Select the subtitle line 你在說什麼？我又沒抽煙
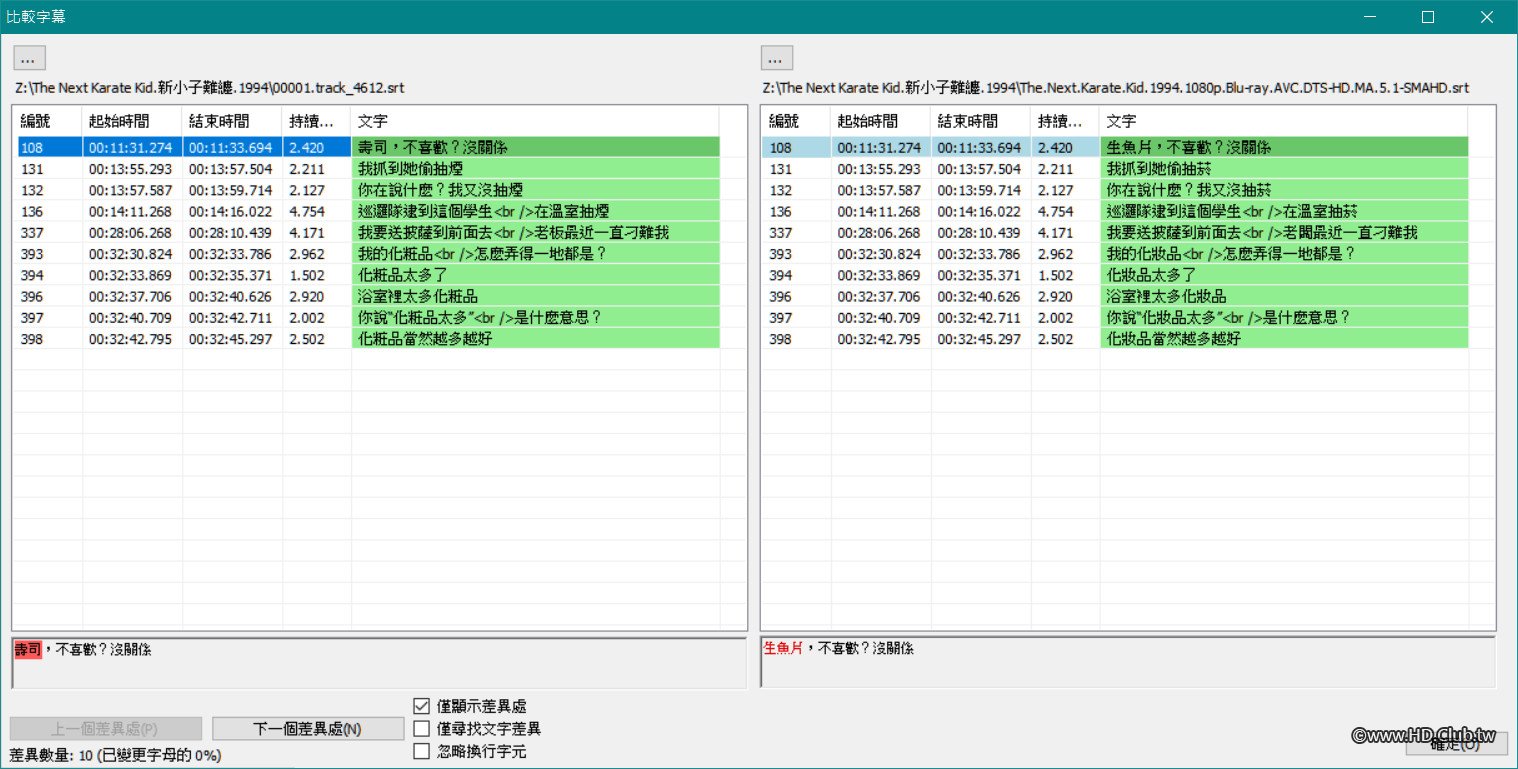Viewport: 1518px width, 769px height. click(x=535, y=190)
